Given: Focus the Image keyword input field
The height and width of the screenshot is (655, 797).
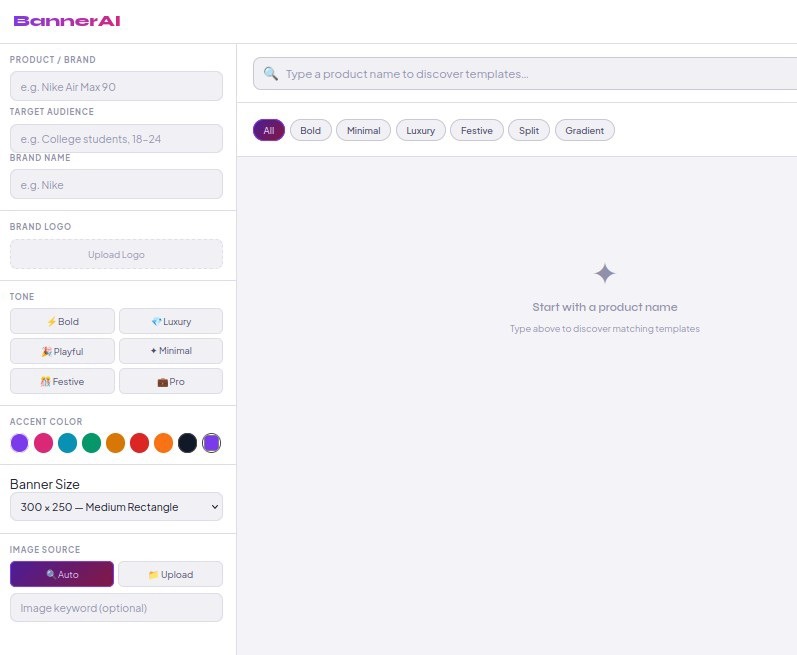Looking at the screenshot, I should 116,607.
